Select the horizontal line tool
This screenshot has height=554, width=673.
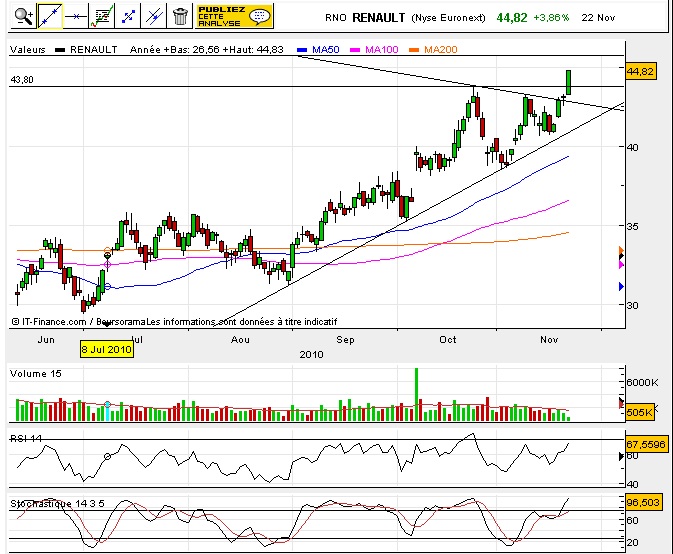pyautogui.click(x=76, y=17)
